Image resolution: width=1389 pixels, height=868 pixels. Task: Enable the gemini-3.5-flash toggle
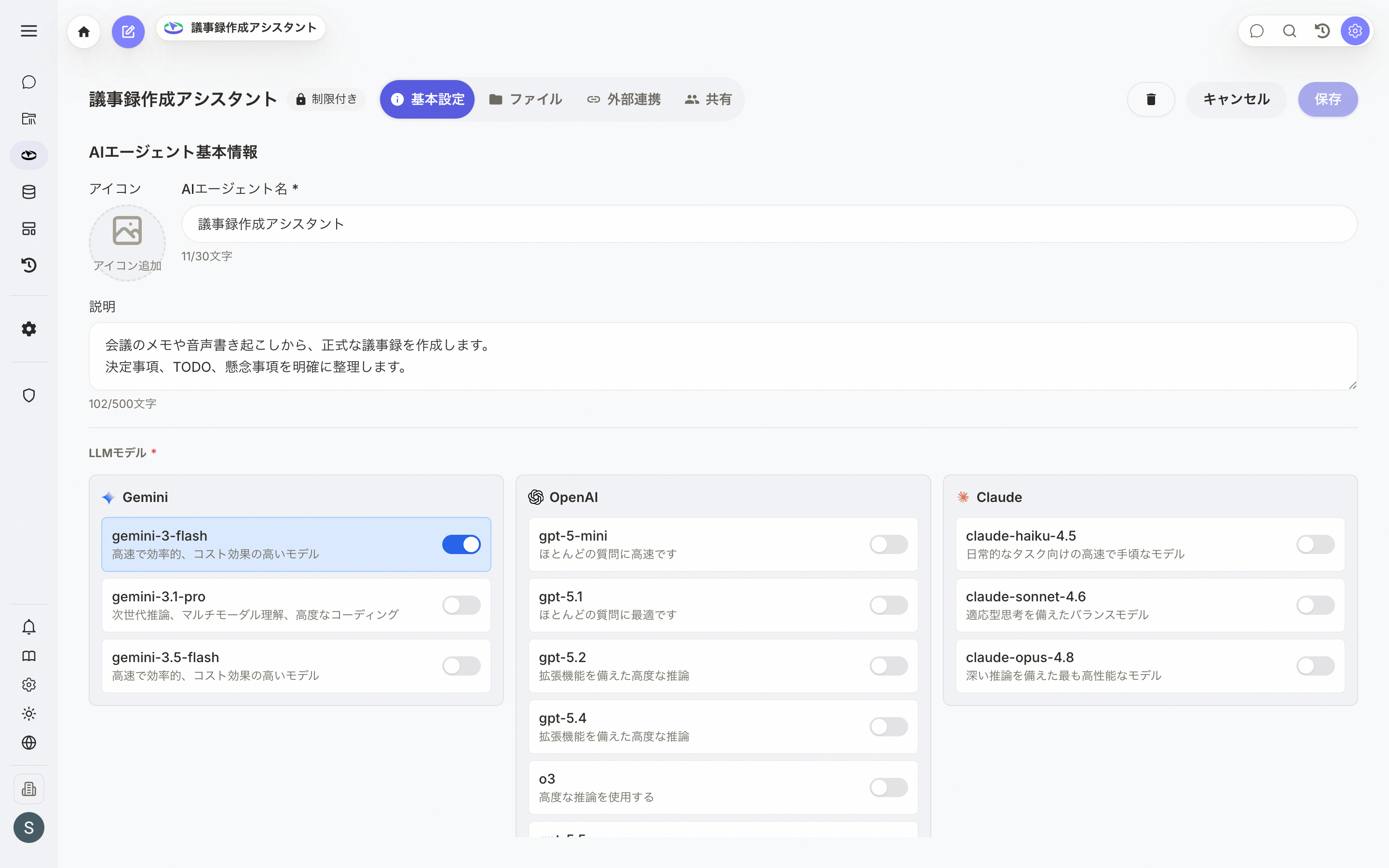pos(462,666)
